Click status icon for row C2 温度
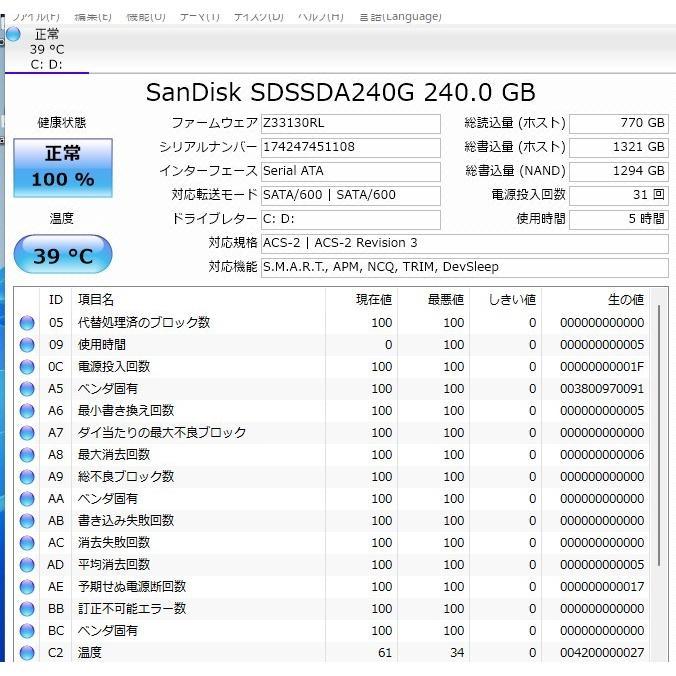This screenshot has width=676, height=676. 27,653
